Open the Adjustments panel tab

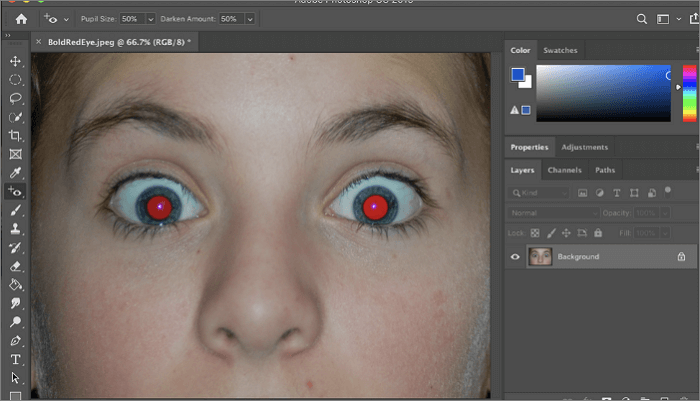tap(584, 147)
